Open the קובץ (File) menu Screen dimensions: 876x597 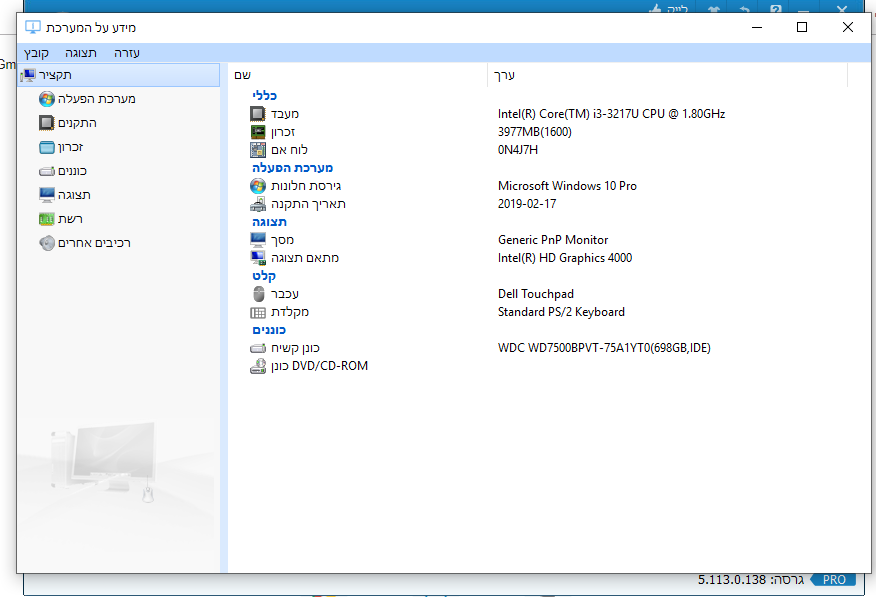(36, 53)
